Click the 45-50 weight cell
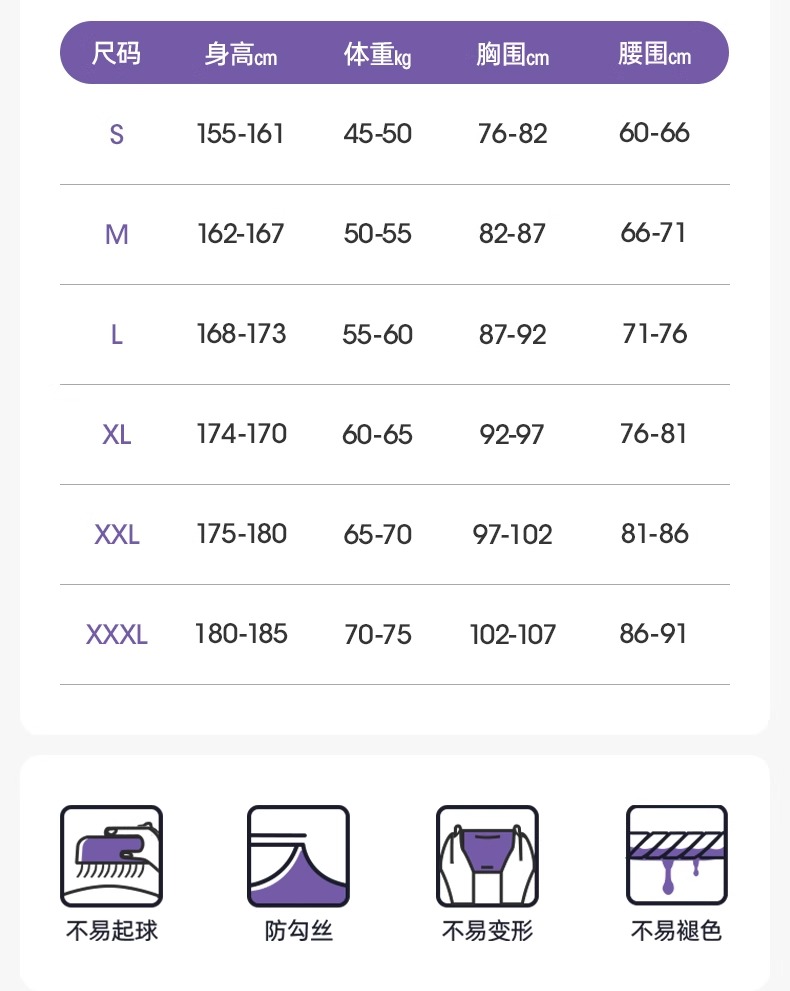This screenshot has width=790, height=991. (x=377, y=134)
